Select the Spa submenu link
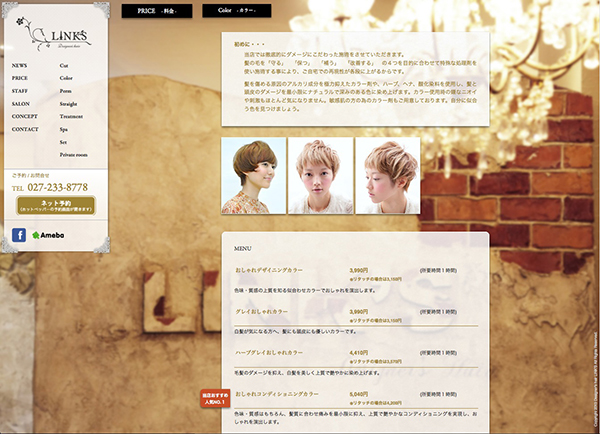This screenshot has width=600, height=434. point(64,129)
